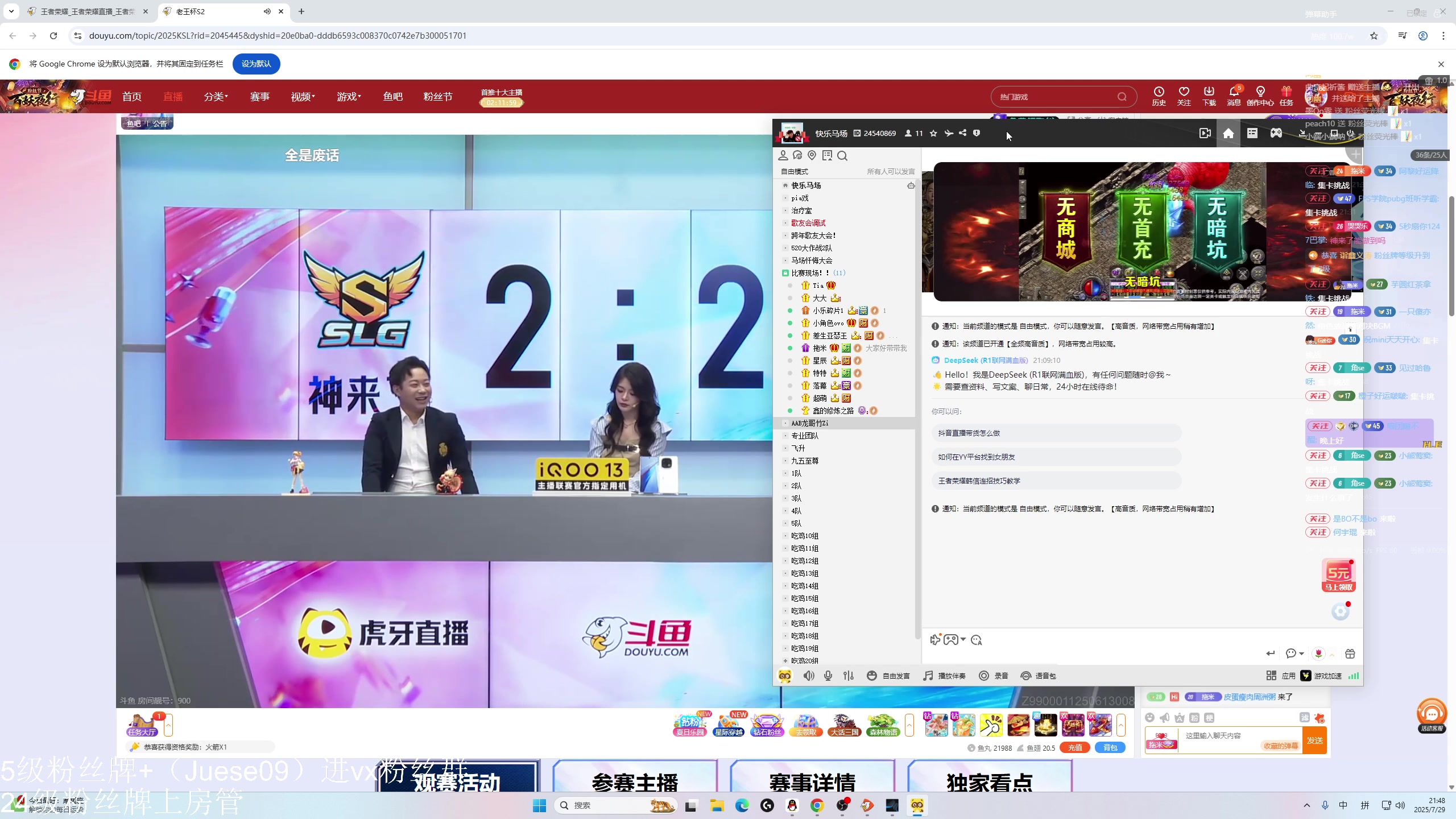Open 背包 backpack button

(1110, 748)
